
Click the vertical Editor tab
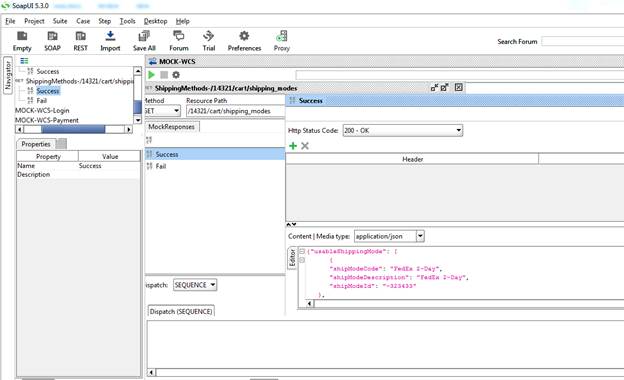click(292, 258)
